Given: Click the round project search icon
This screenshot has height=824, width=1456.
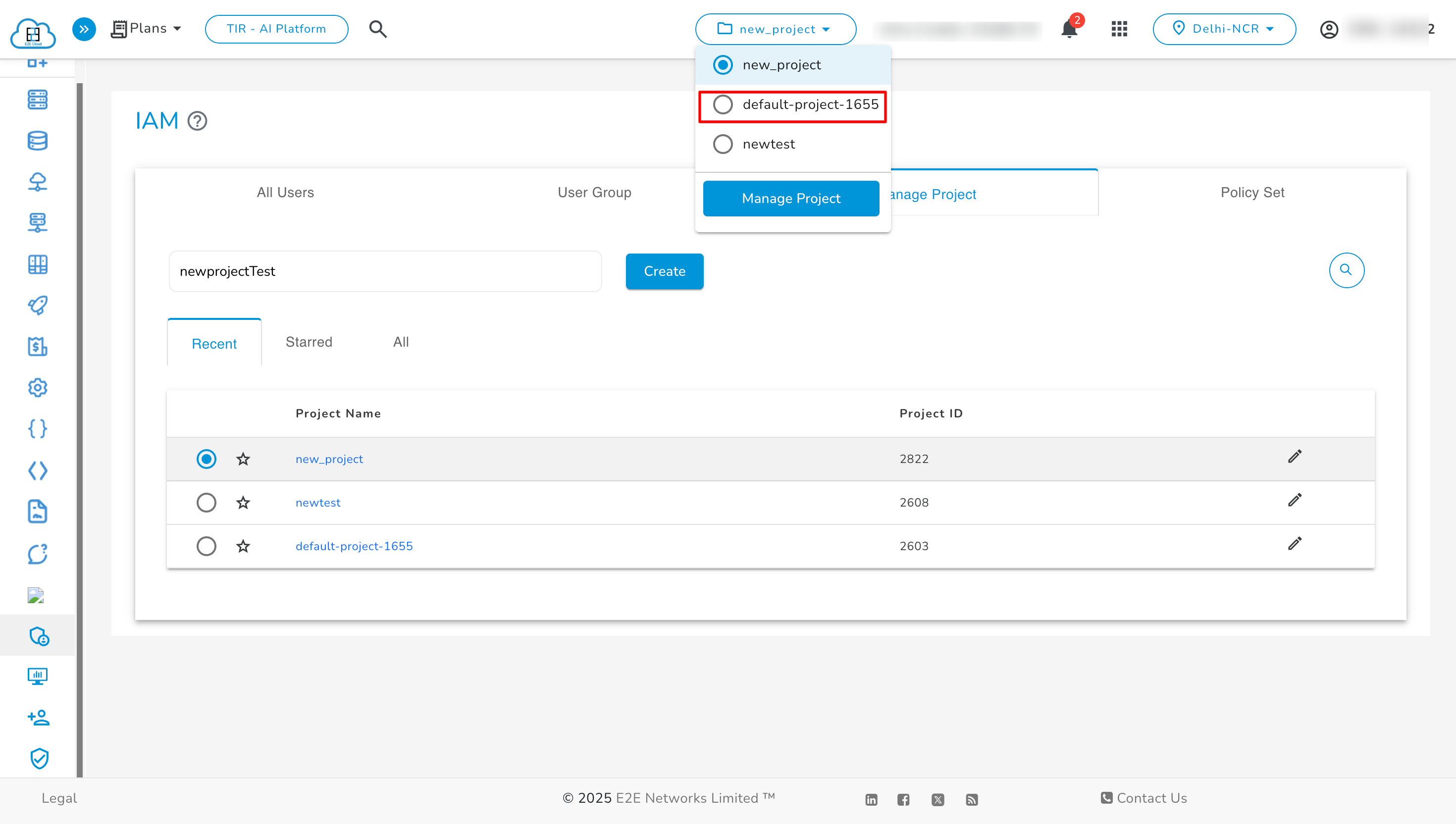Looking at the screenshot, I should [x=1346, y=270].
